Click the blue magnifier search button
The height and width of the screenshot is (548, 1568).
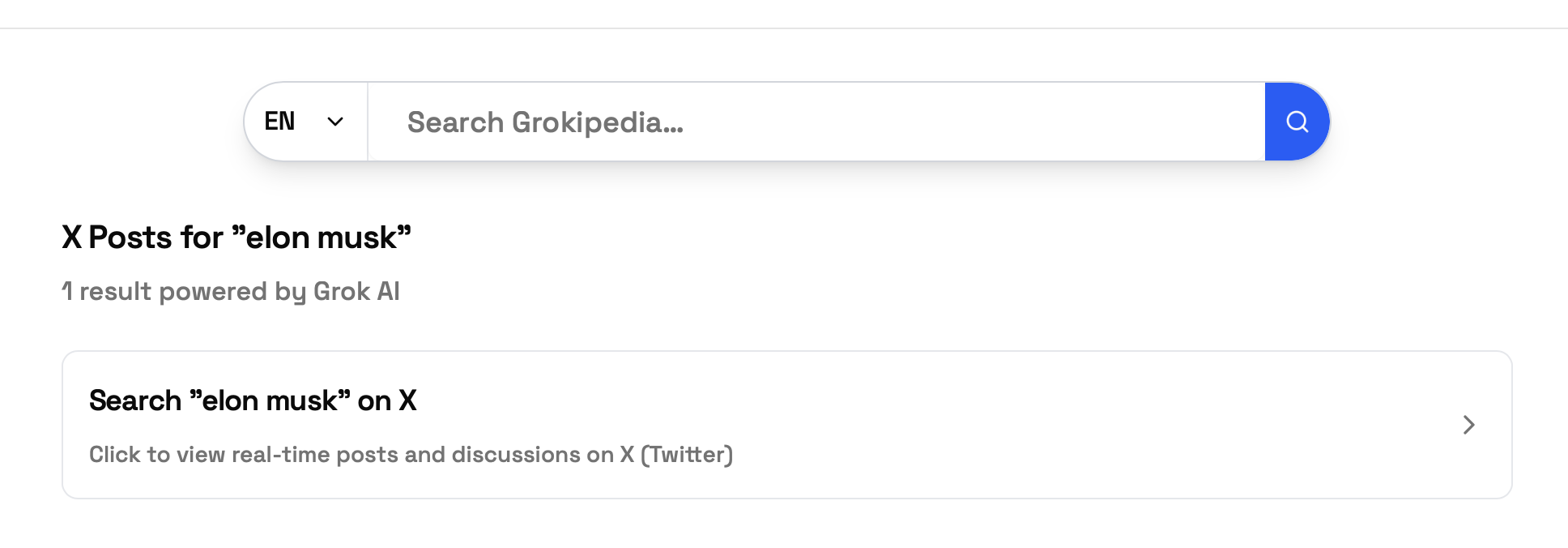1297,122
